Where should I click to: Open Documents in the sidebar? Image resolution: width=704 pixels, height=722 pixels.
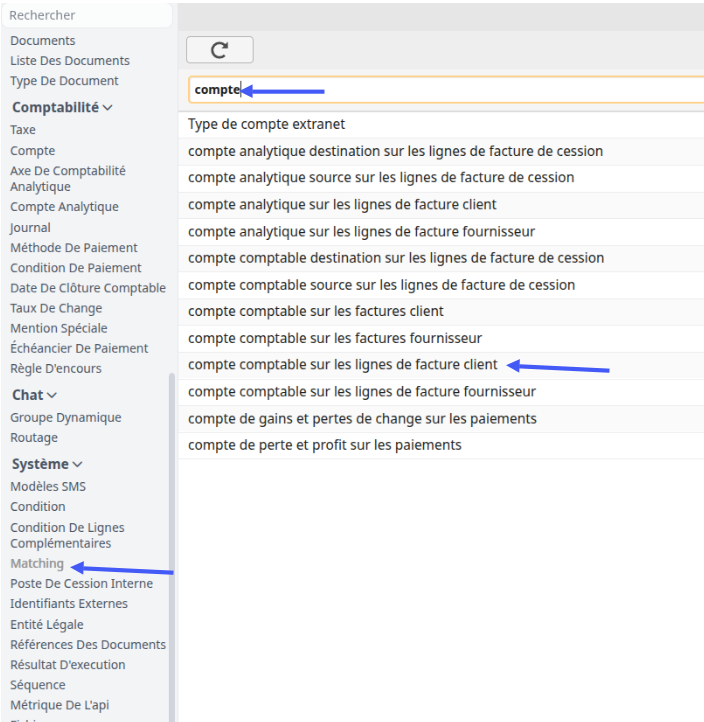[x=43, y=41]
